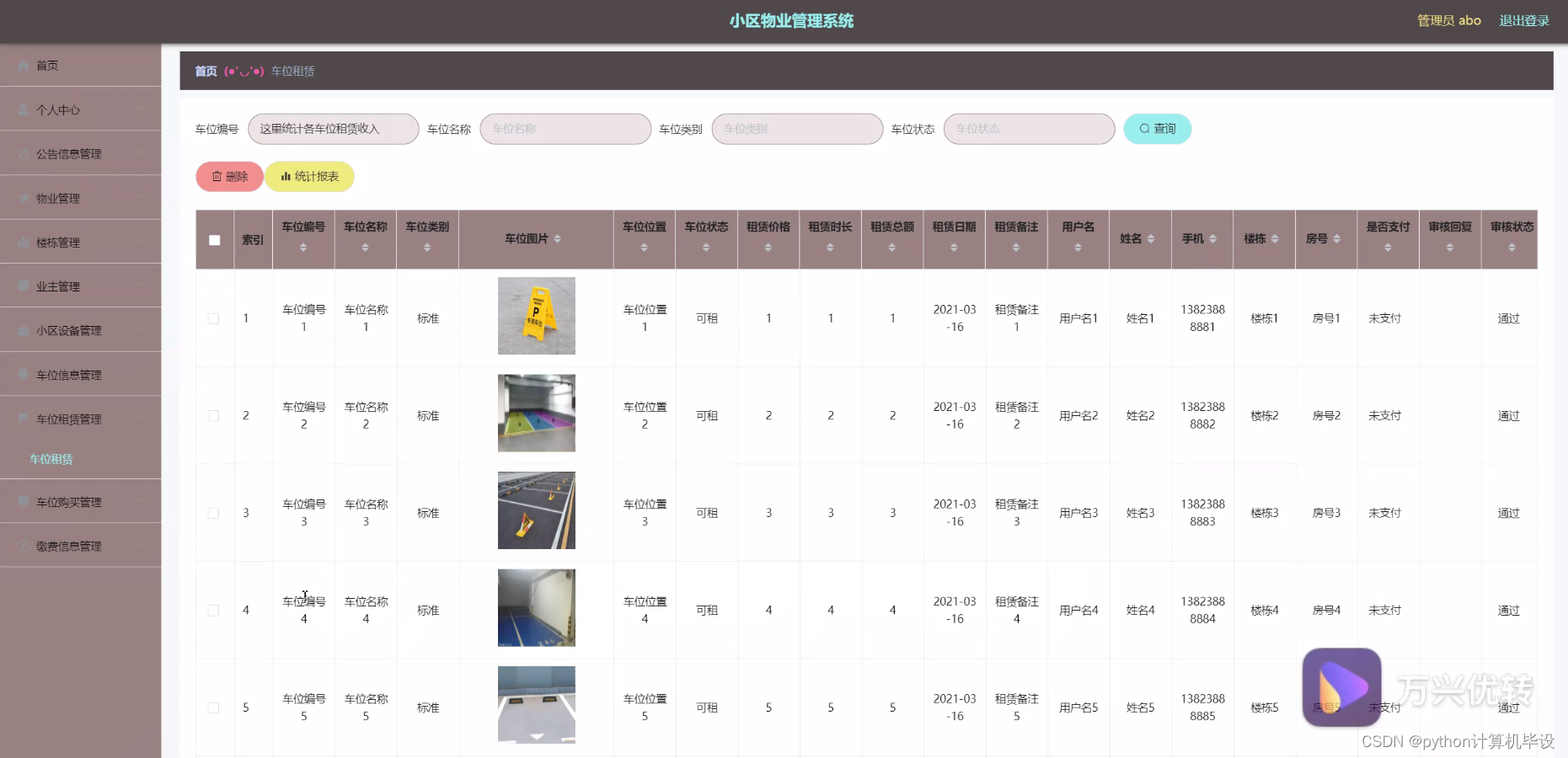Click the 首页 home icon in sidebar
1568x758 pixels.
tap(24, 65)
